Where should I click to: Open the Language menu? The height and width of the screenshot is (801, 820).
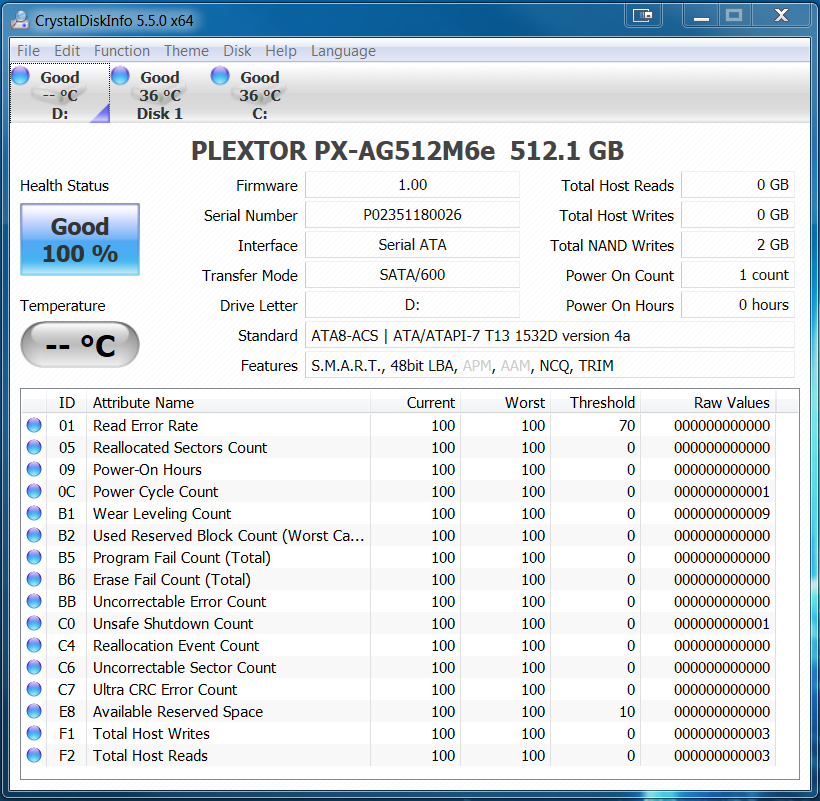343,51
